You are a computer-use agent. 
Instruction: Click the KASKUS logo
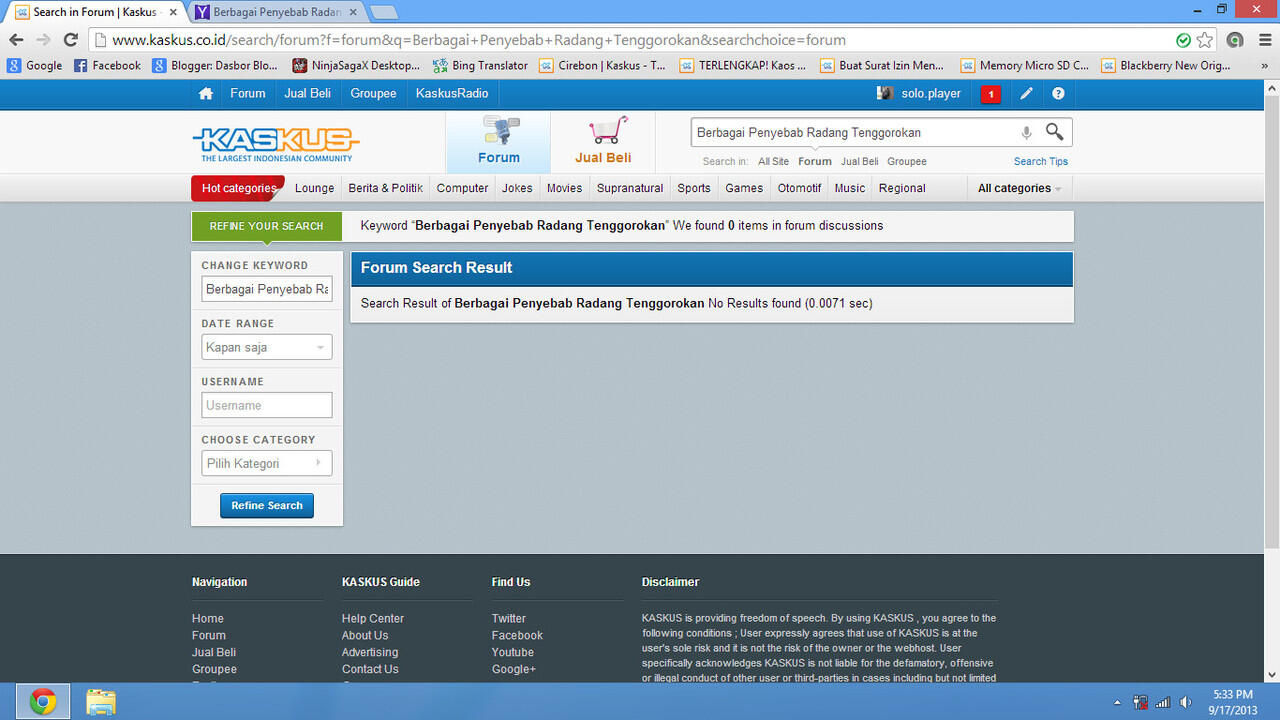tap(275, 144)
